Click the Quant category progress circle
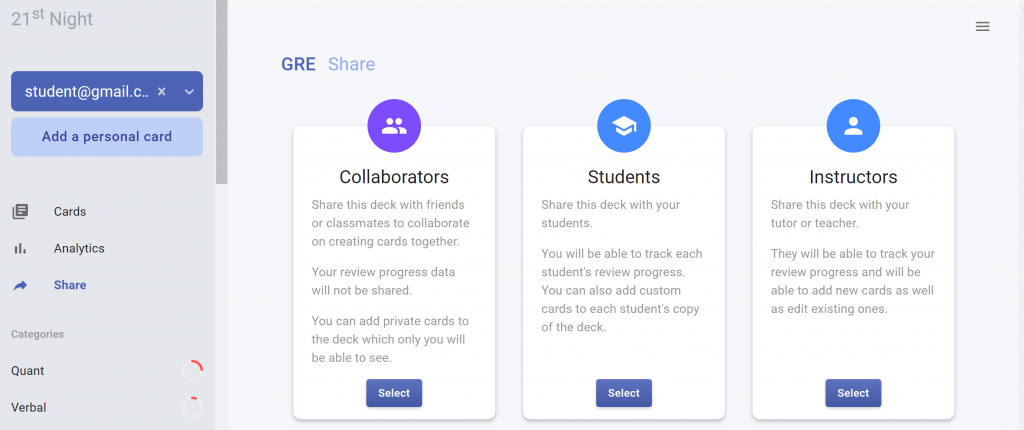Image resolution: width=1024 pixels, height=430 pixels. (x=192, y=371)
